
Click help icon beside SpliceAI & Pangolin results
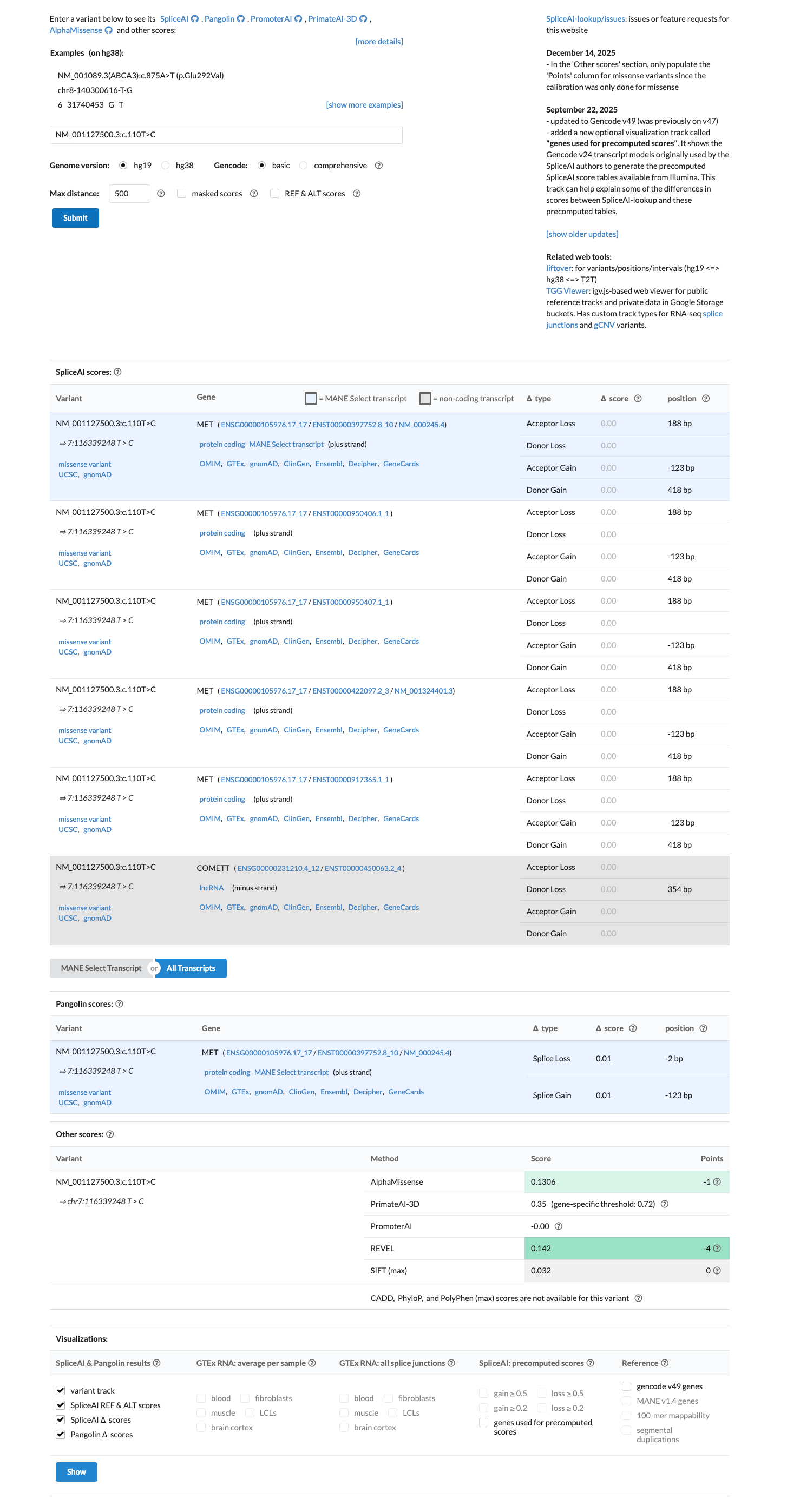(157, 1363)
